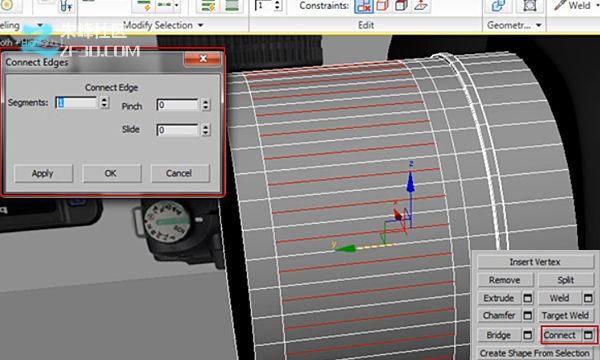Click Create Shape From Selection button

[535, 353]
